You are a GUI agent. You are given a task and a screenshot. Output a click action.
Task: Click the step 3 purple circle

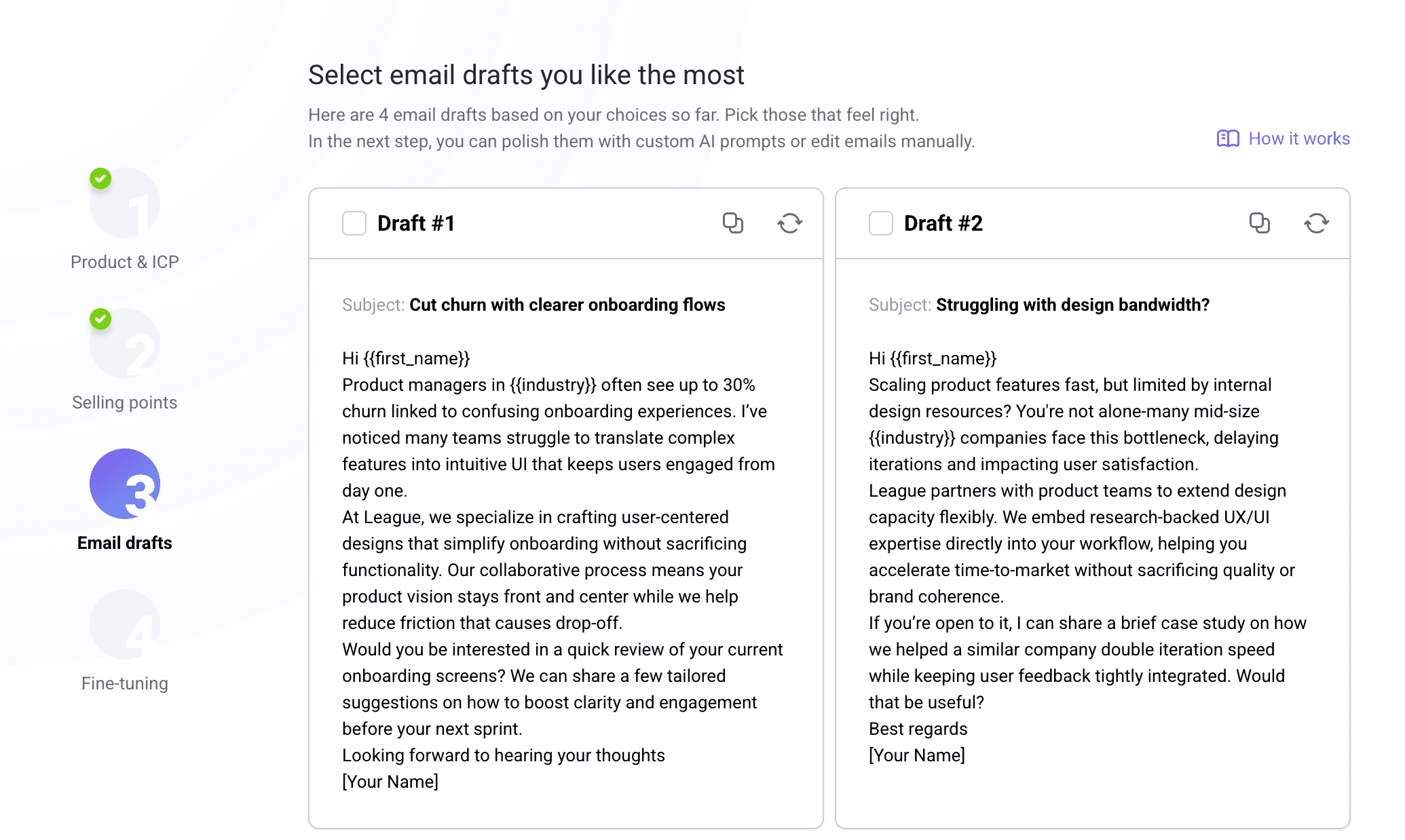pyautogui.click(x=125, y=484)
